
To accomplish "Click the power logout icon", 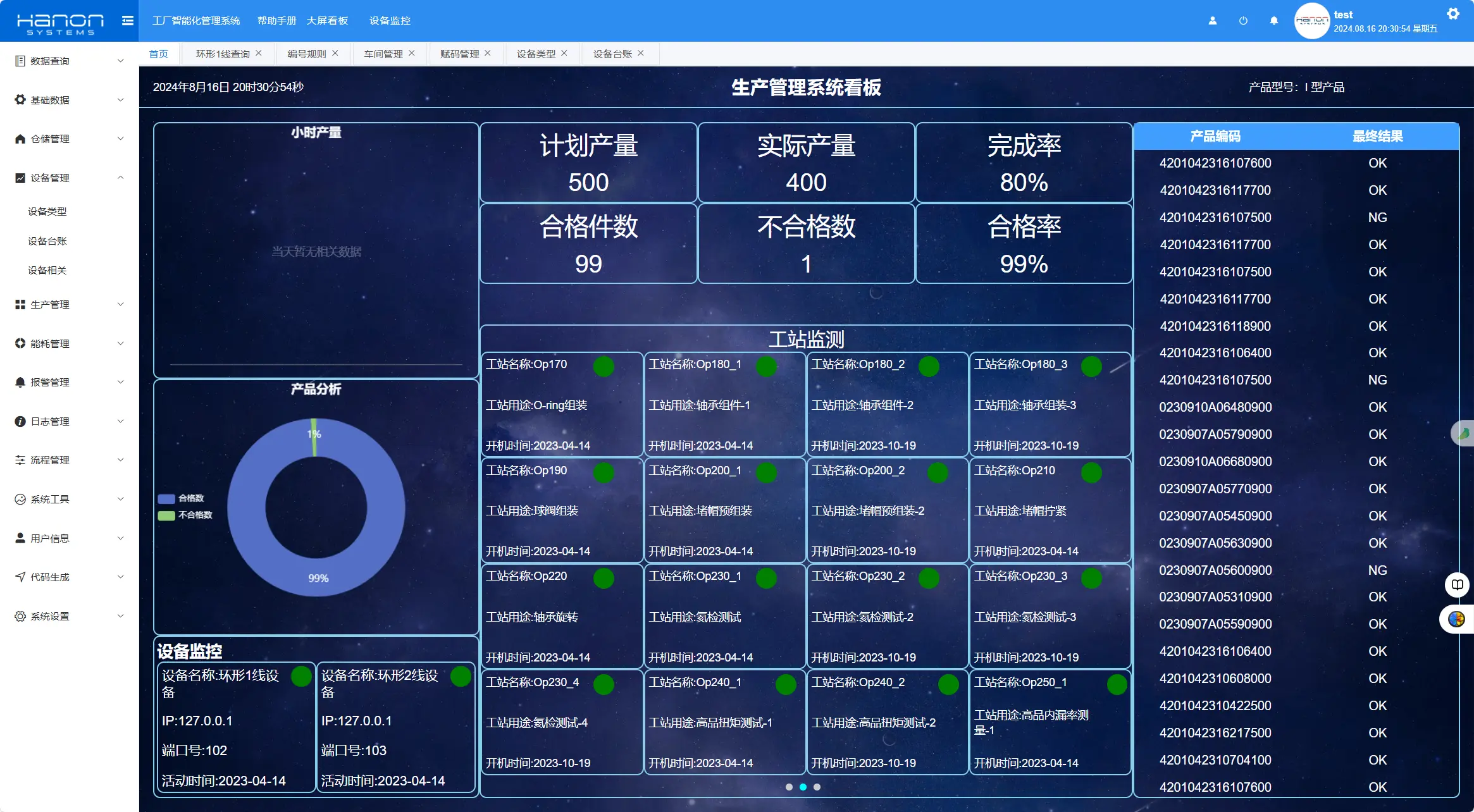I will pos(1243,21).
